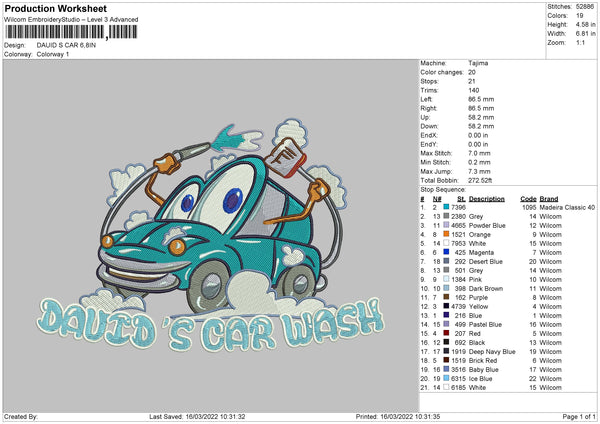This screenshot has height=424, width=600.
Task: Click 'Yellow' description in row 12
Action: tap(478, 307)
